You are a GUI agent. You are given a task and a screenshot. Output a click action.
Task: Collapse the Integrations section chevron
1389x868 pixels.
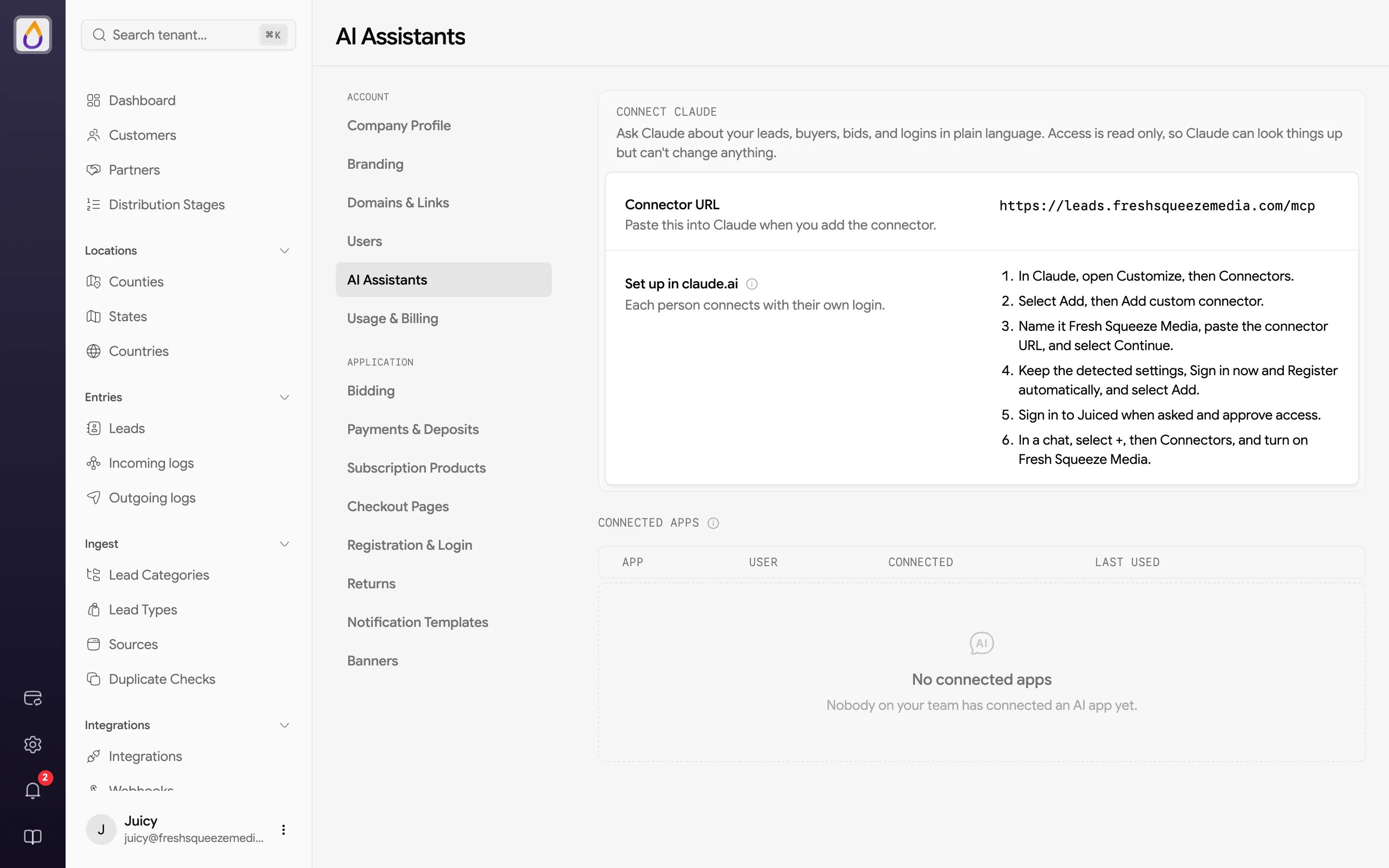coord(284,725)
